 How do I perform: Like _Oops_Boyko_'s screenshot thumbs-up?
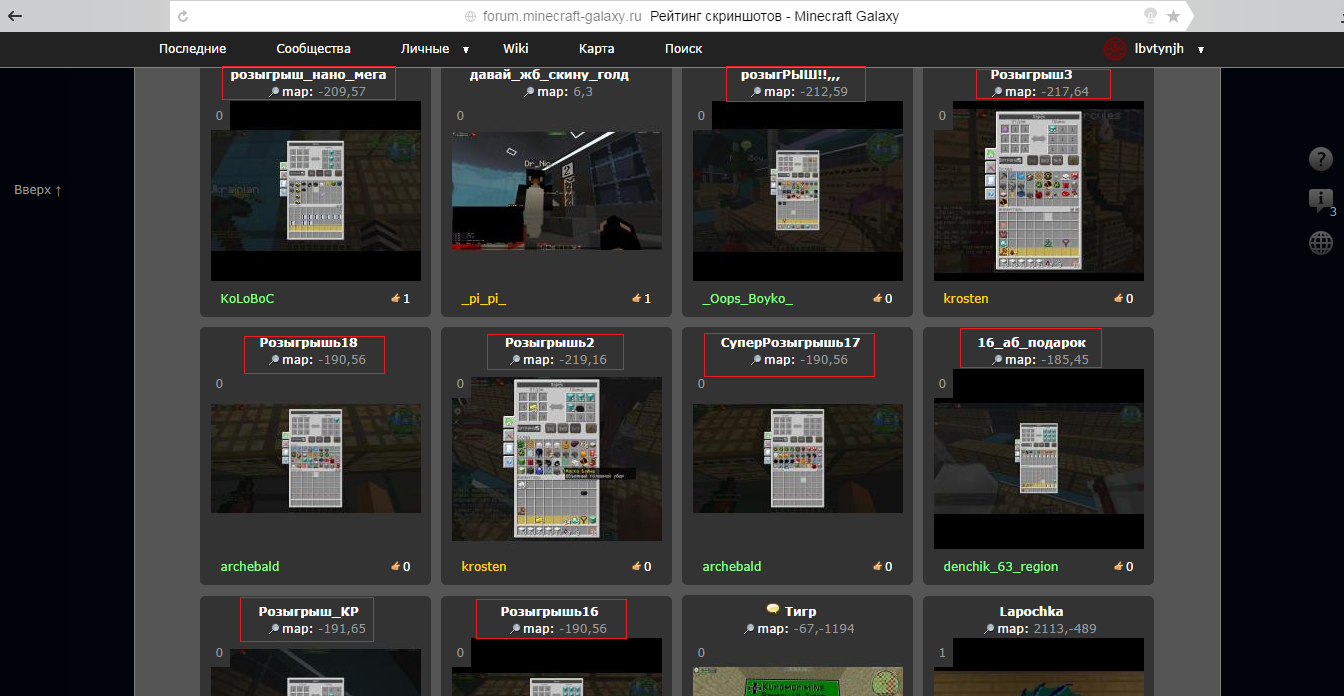pos(877,298)
